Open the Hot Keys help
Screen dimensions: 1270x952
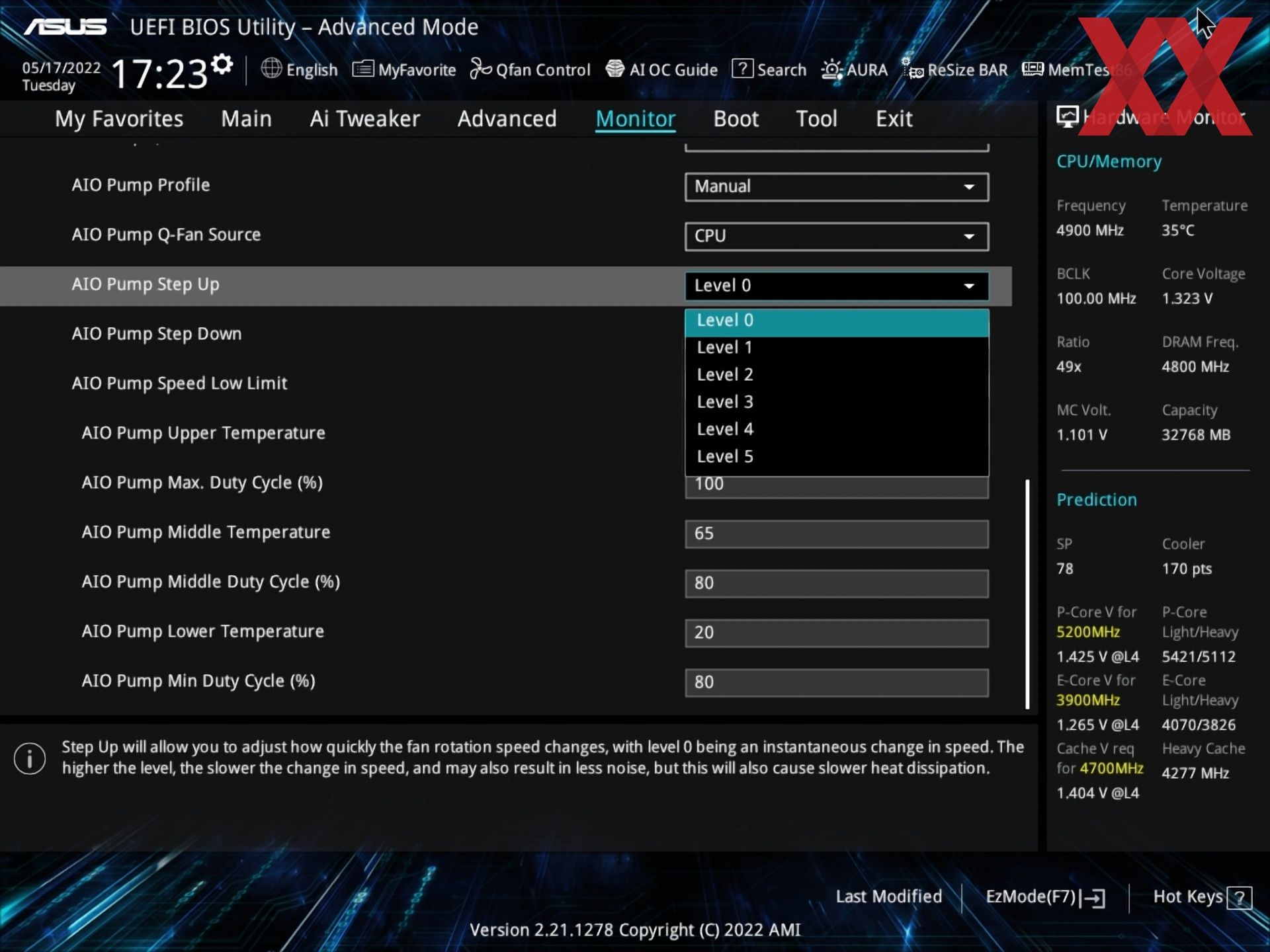coord(1202,897)
